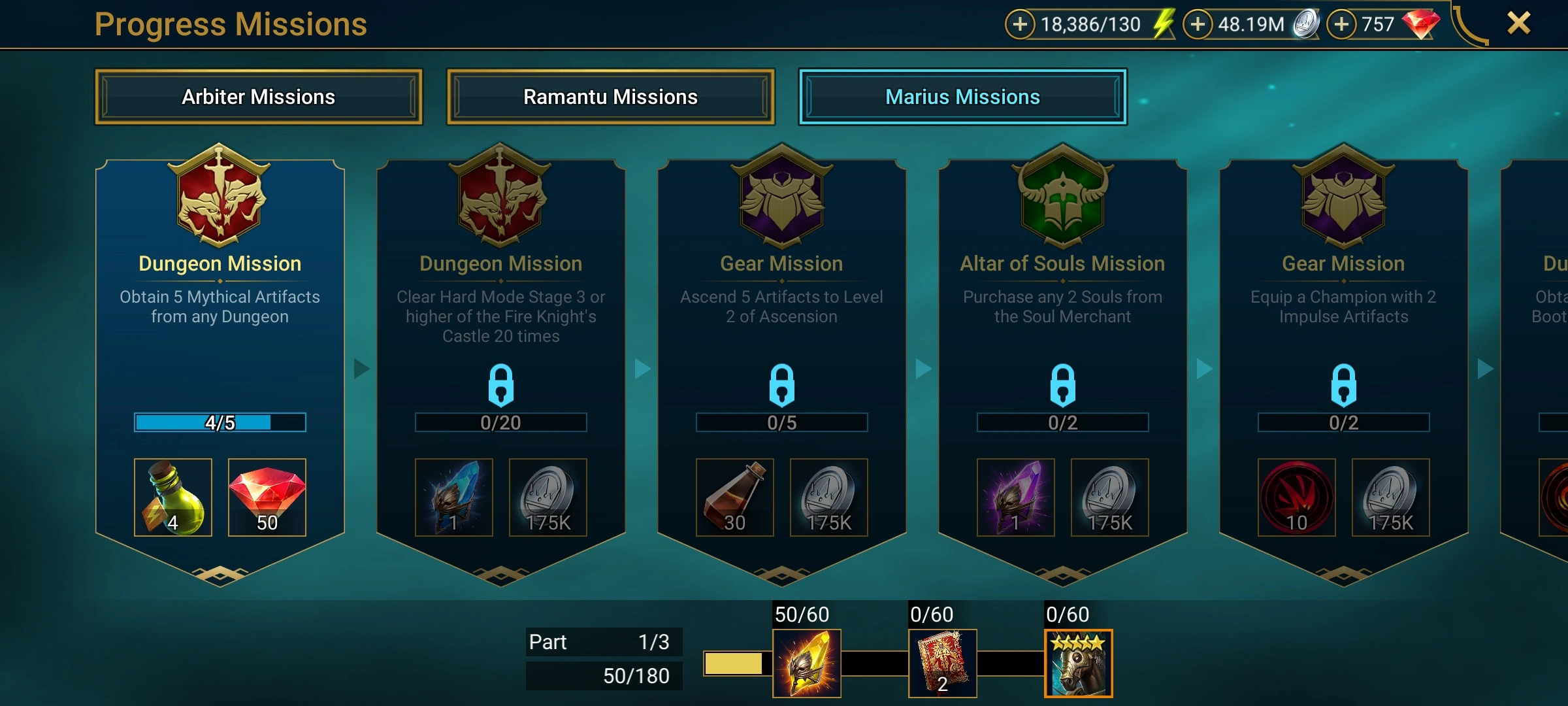
Task: Click the 4/5 mission progress bar
Action: pyautogui.click(x=220, y=422)
